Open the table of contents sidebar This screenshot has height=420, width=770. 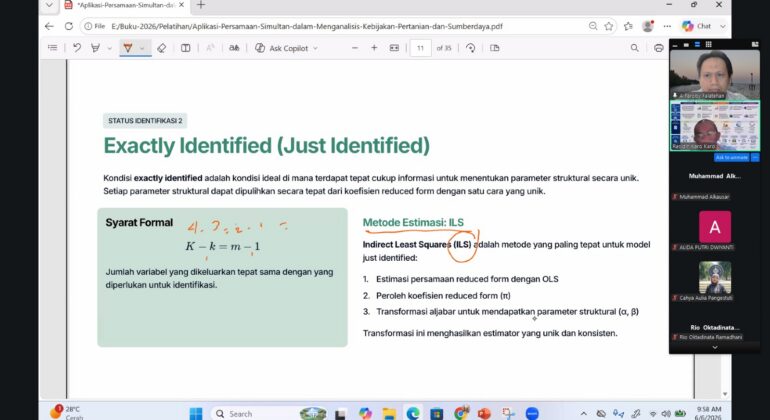[x=53, y=48]
